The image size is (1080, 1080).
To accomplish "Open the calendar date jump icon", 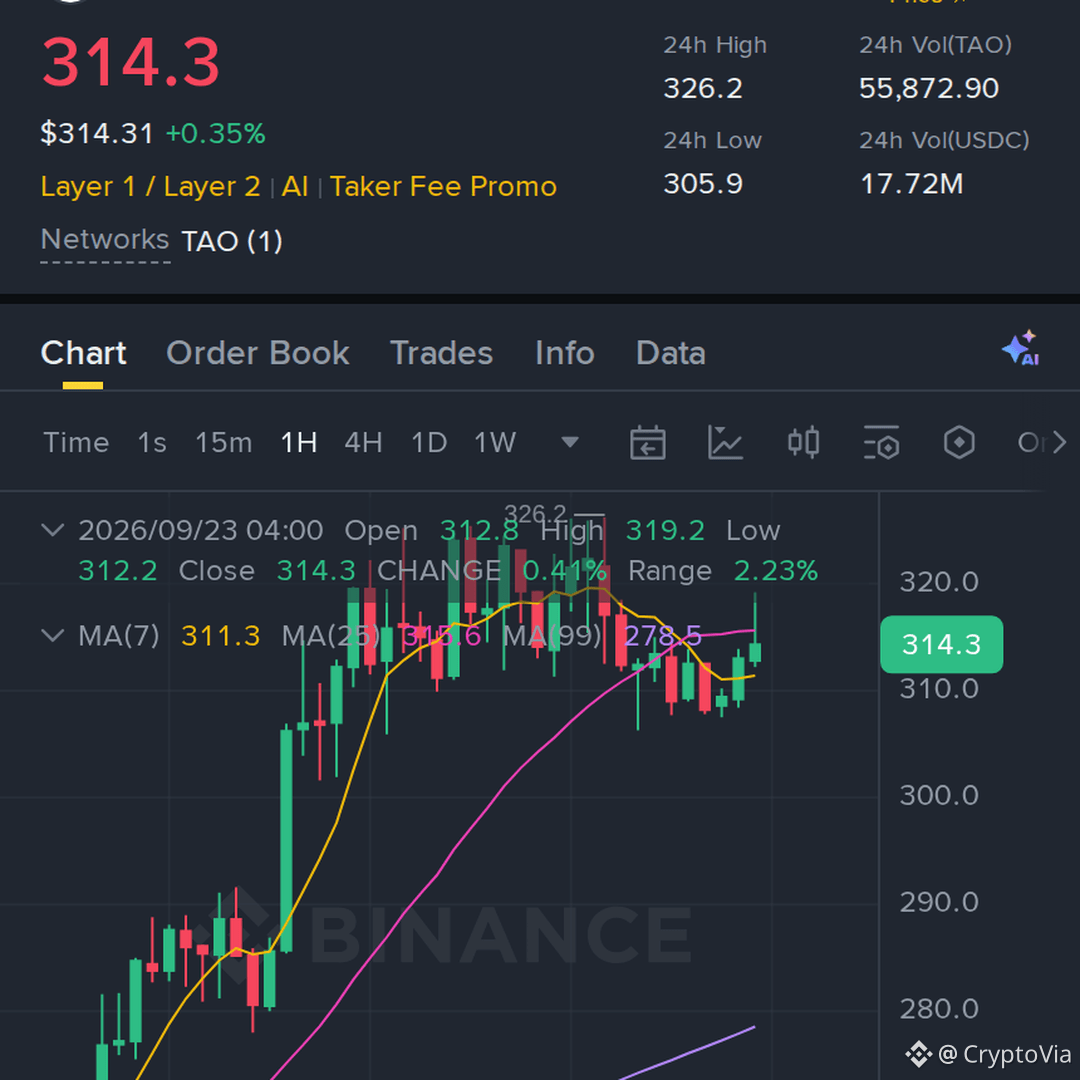I will coord(647,442).
